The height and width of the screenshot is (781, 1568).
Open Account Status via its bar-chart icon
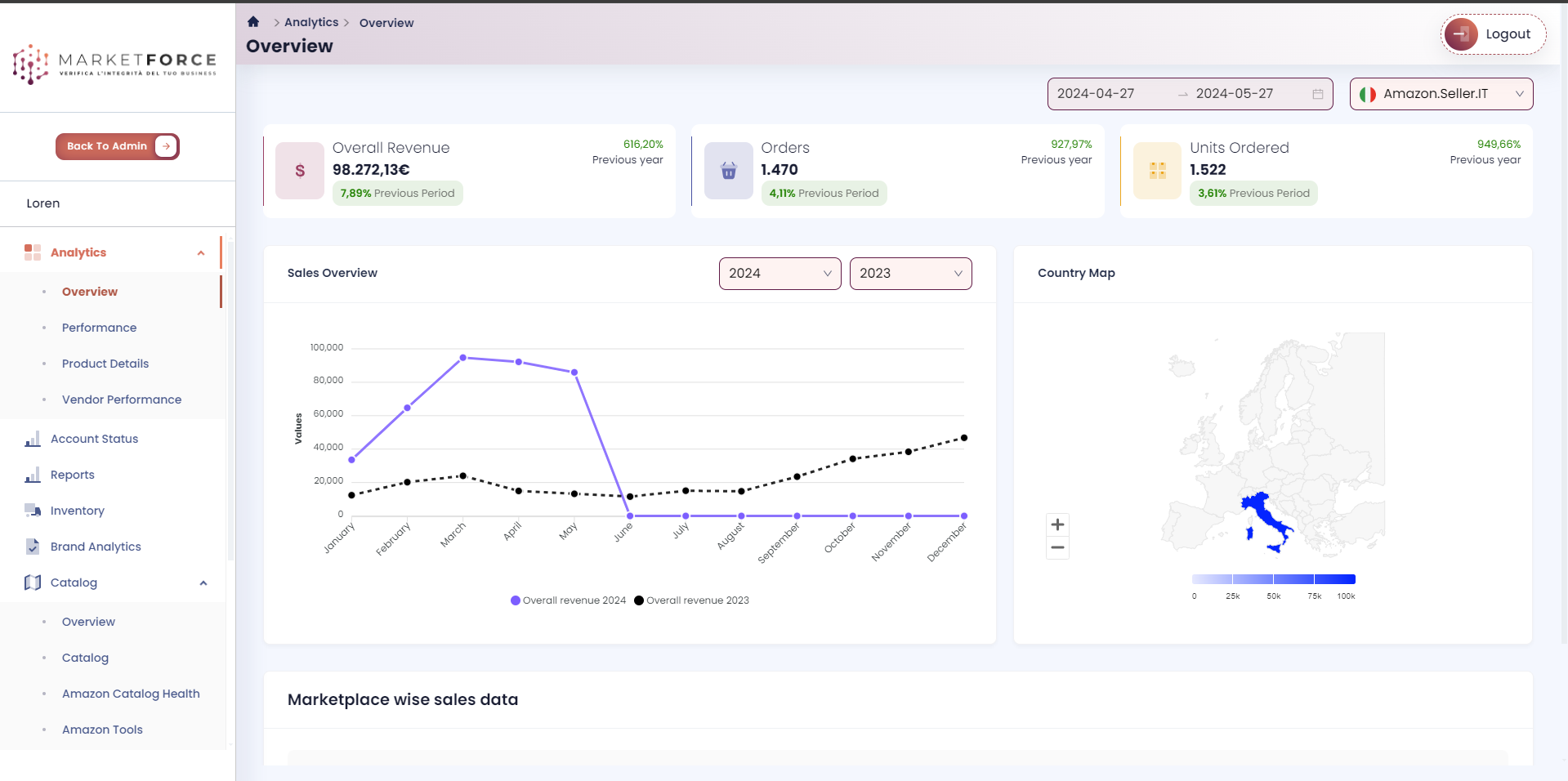tap(33, 439)
